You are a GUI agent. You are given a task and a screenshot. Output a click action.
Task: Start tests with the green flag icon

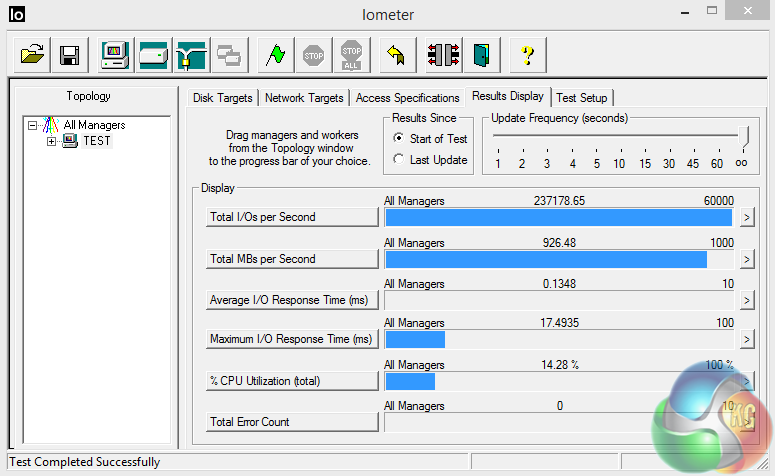[x=275, y=55]
